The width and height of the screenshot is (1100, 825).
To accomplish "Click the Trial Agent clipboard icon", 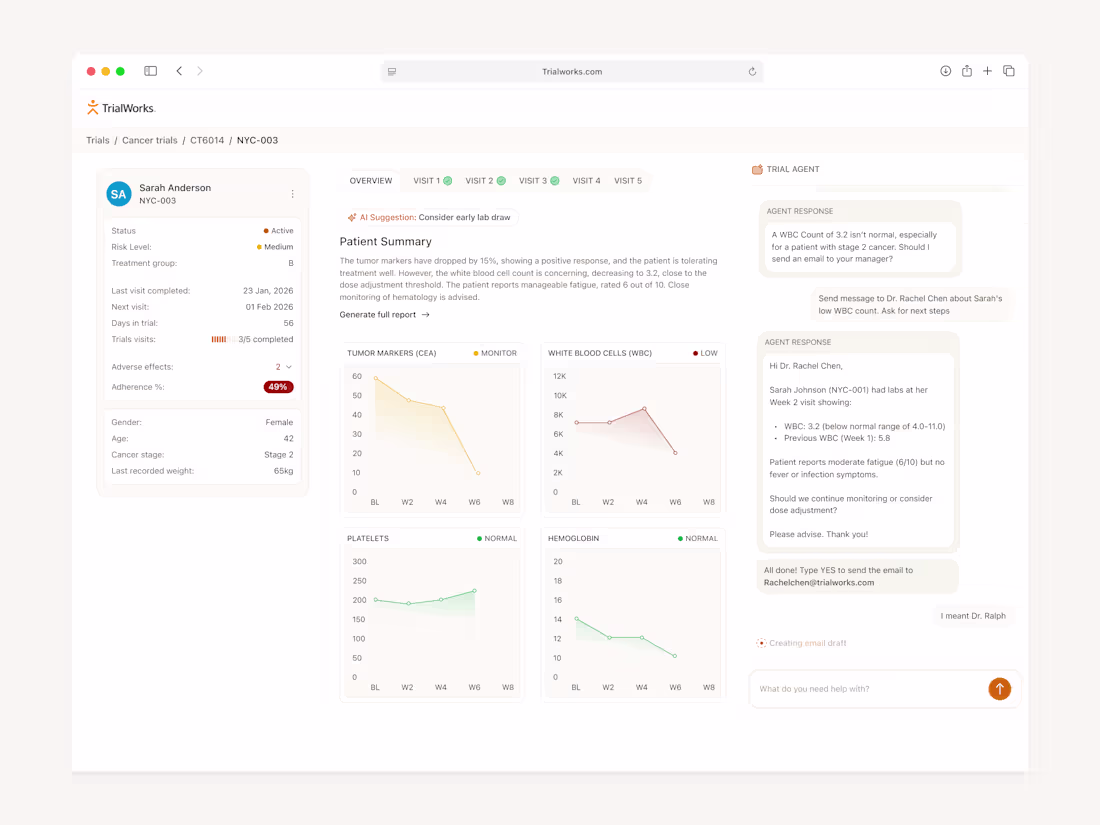I will pos(758,169).
